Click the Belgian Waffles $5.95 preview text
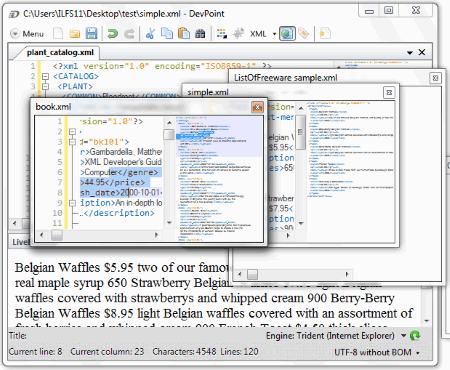The width and height of the screenshot is (450, 370). 74,267
